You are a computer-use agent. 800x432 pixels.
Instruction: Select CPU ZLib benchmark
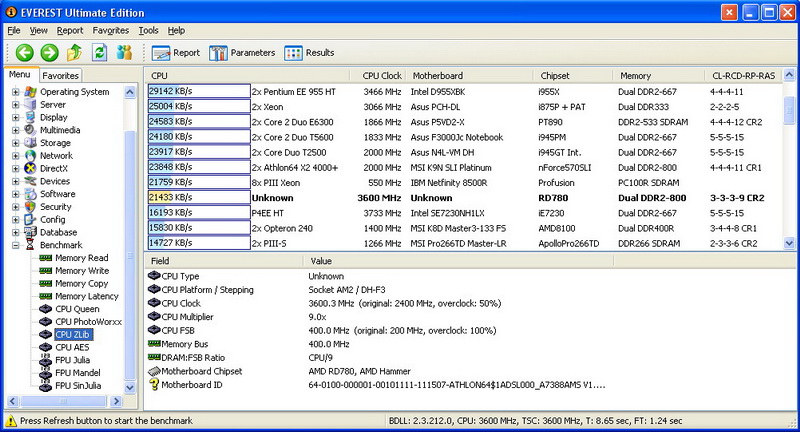coord(73,335)
